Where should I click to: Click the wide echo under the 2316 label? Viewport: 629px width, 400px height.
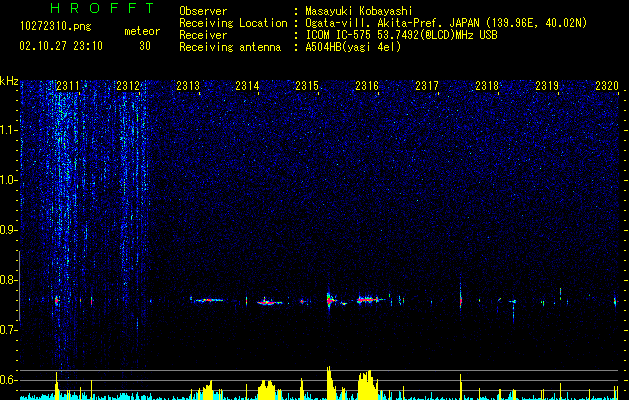point(370,299)
